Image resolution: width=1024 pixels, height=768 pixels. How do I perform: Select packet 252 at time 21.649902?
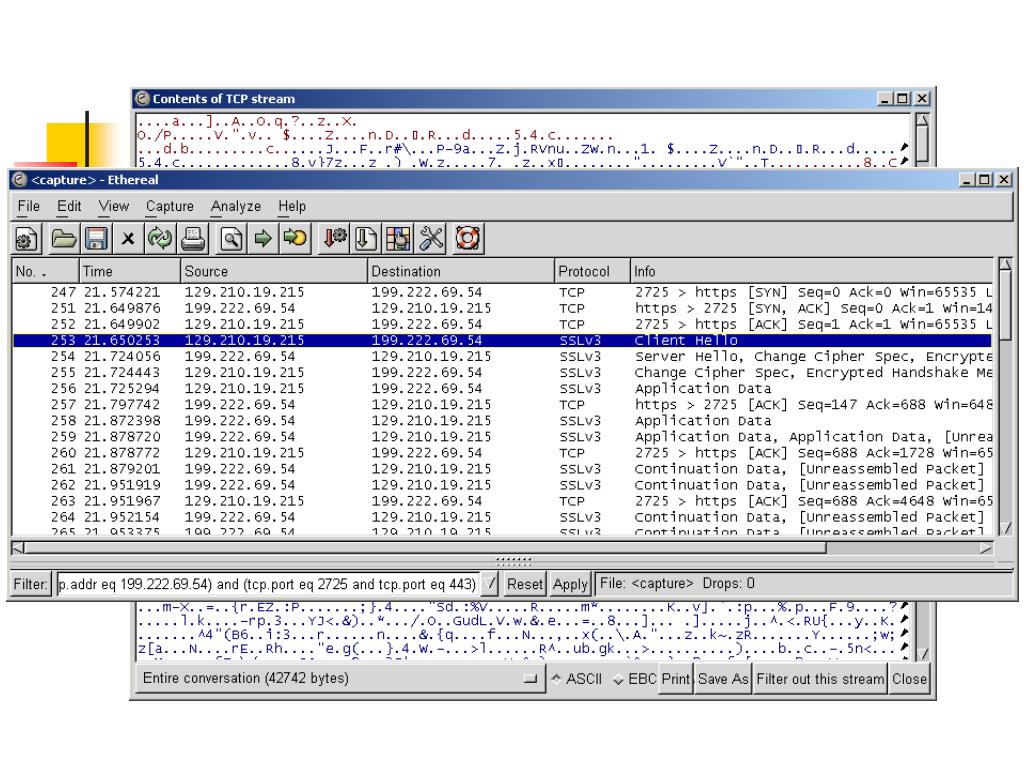tap(502, 324)
